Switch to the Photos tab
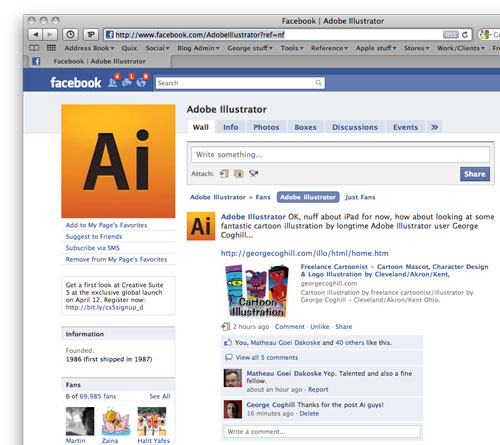The width and height of the screenshot is (500, 445). 266,127
